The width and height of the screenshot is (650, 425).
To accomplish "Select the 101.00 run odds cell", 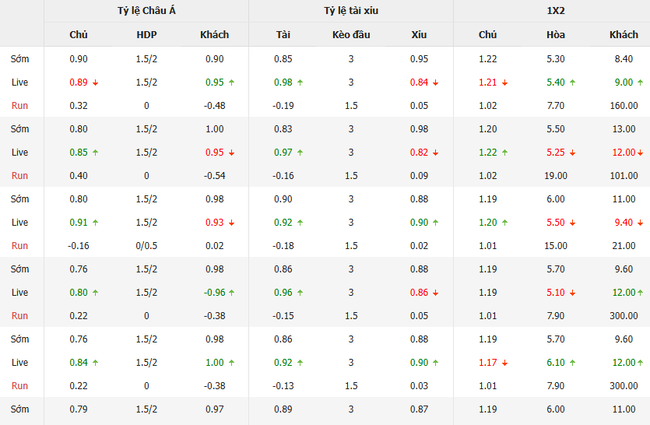I will [x=624, y=175].
